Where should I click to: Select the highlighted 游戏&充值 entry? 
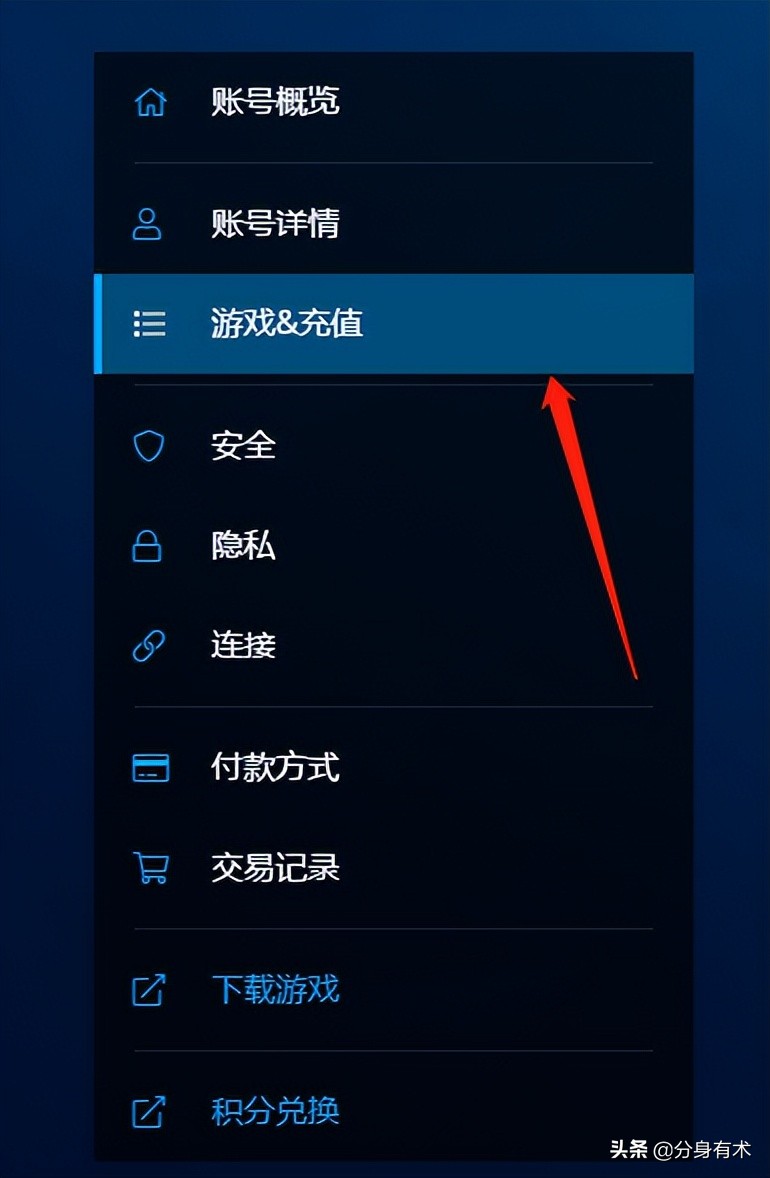[394, 324]
